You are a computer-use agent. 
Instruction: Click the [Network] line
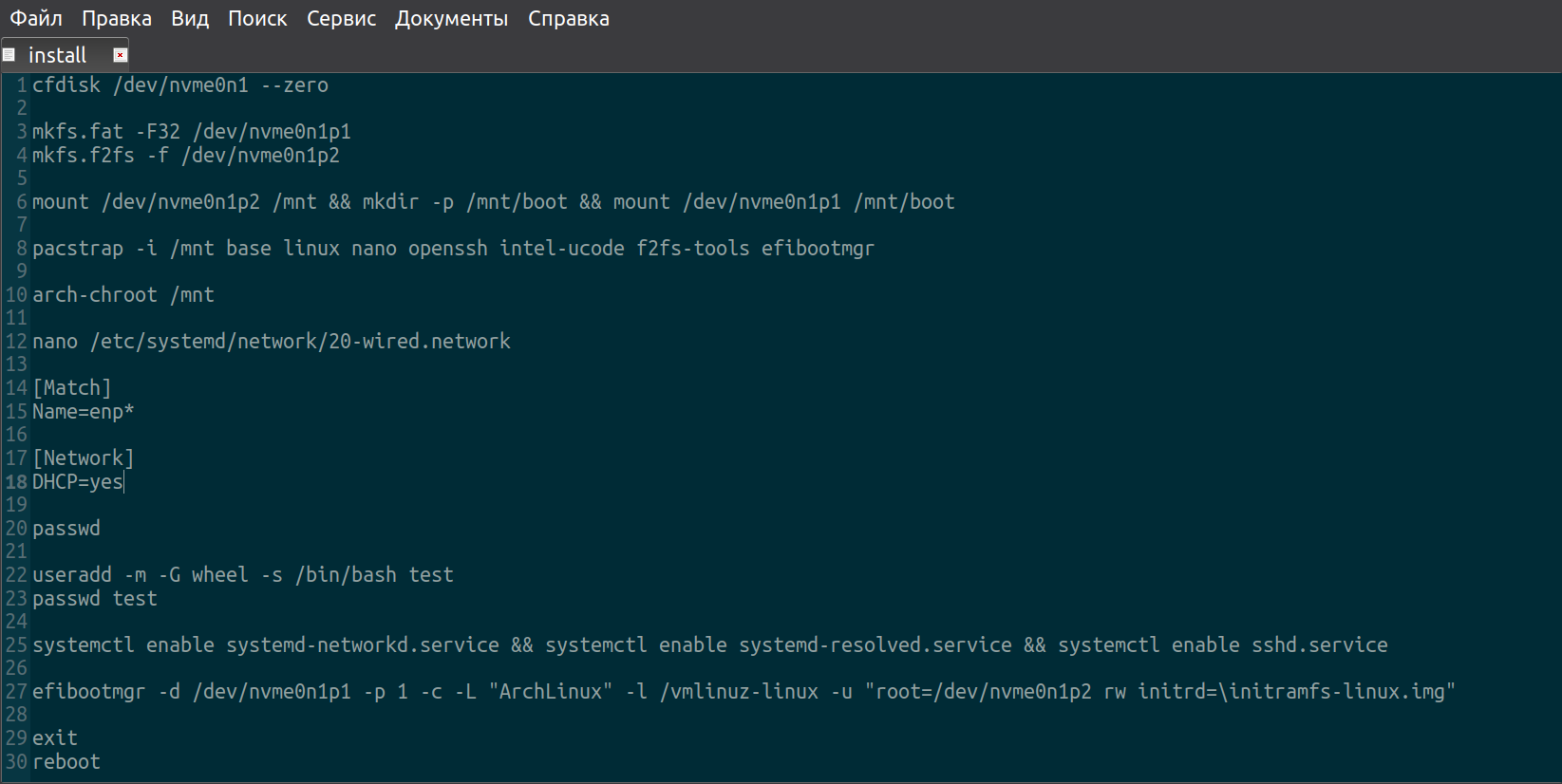click(84, 458)
